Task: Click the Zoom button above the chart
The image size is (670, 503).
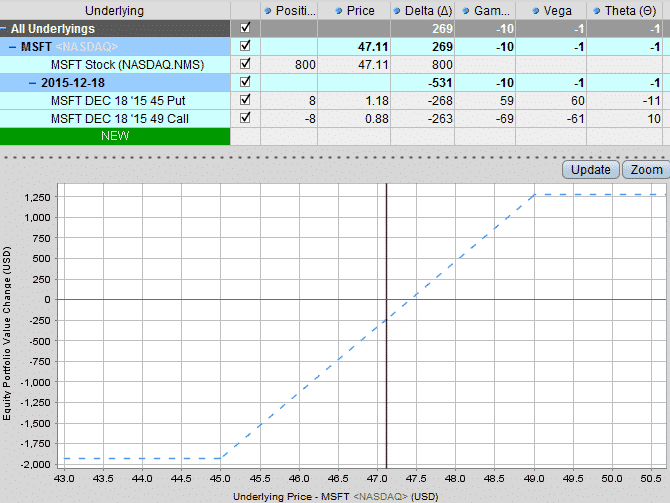Action: (646, 170)
